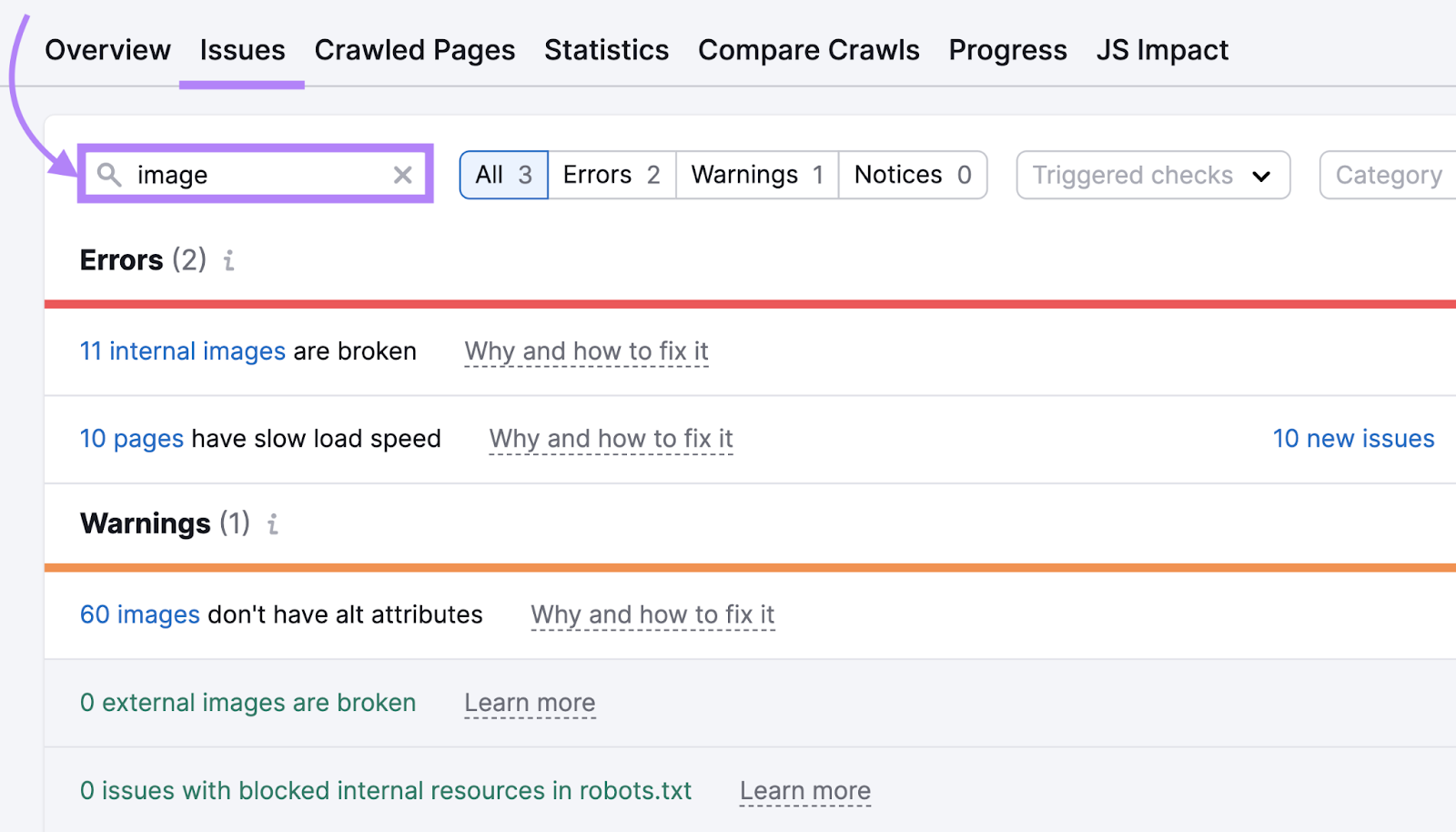Open the Crawled Pages tab
Viewport: 1456px width, 832px height.
point(415,50)
